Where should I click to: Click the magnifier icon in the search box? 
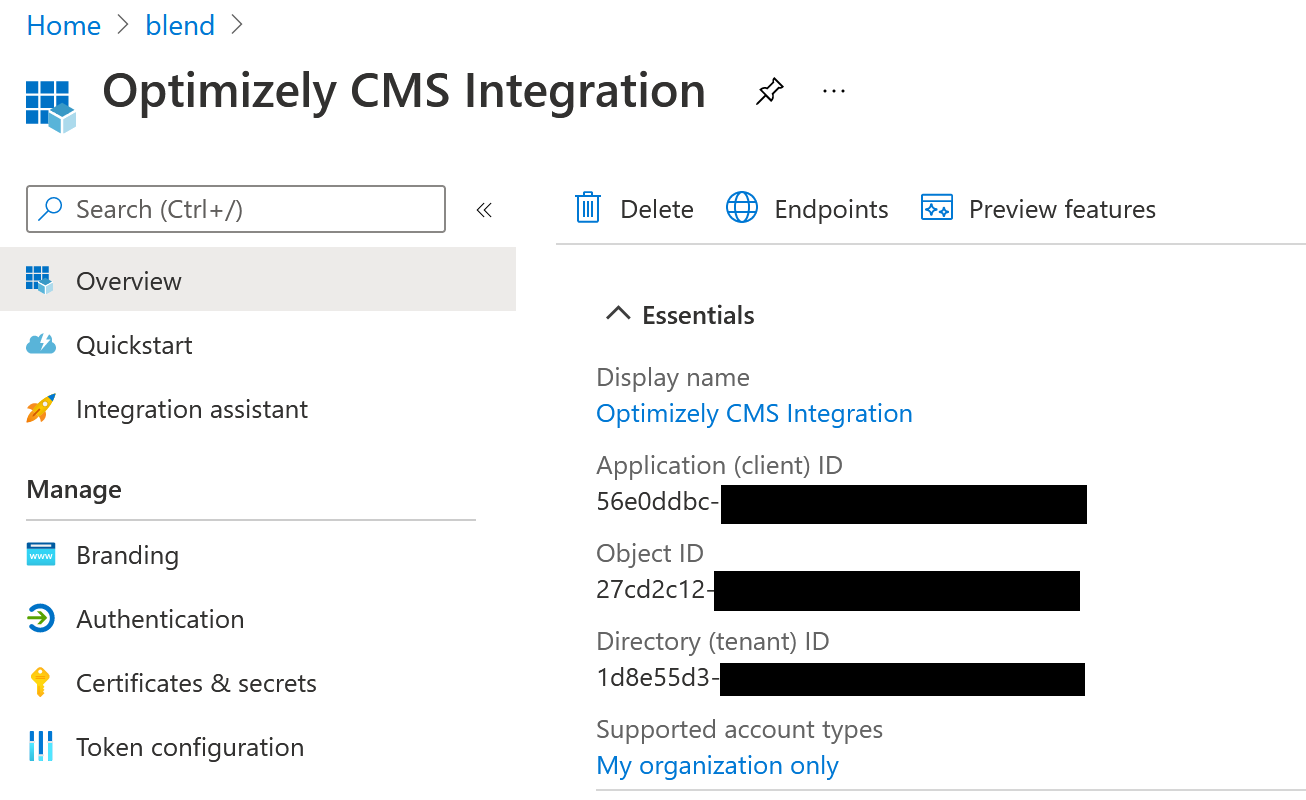[x=50, y=208]
